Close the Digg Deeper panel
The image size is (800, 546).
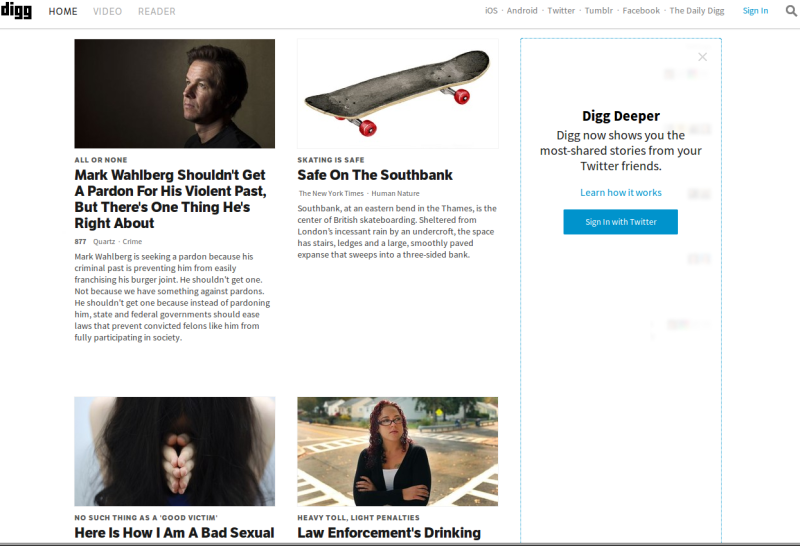coord(703,57)
